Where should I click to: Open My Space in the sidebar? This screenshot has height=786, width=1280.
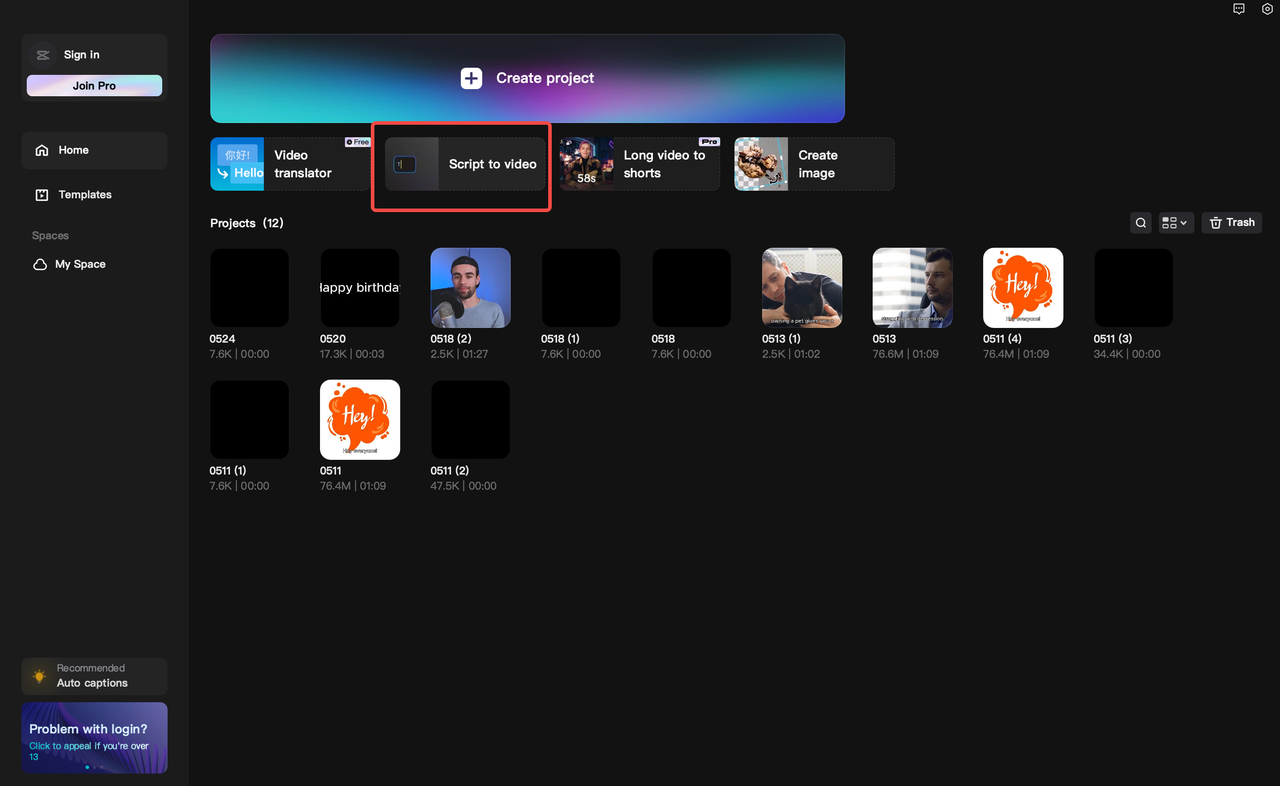(94, 264)
